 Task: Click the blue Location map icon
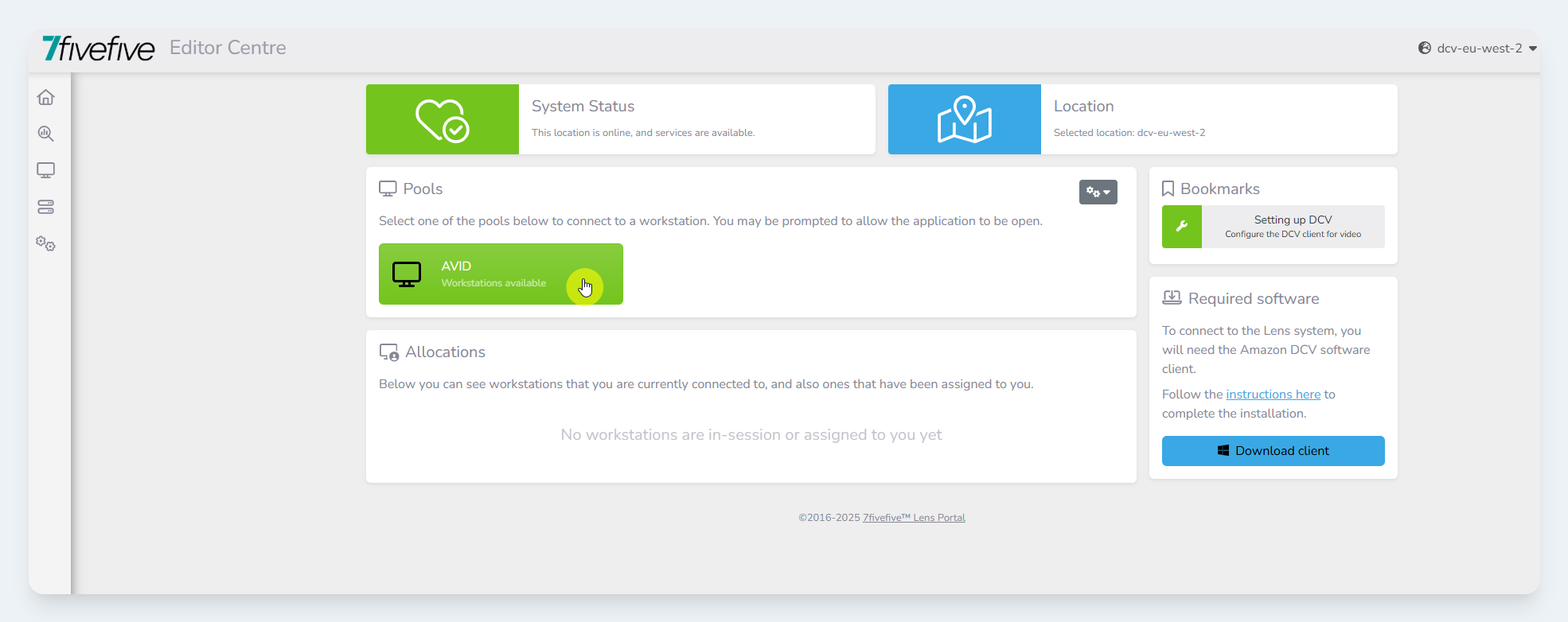click(964, 119)
